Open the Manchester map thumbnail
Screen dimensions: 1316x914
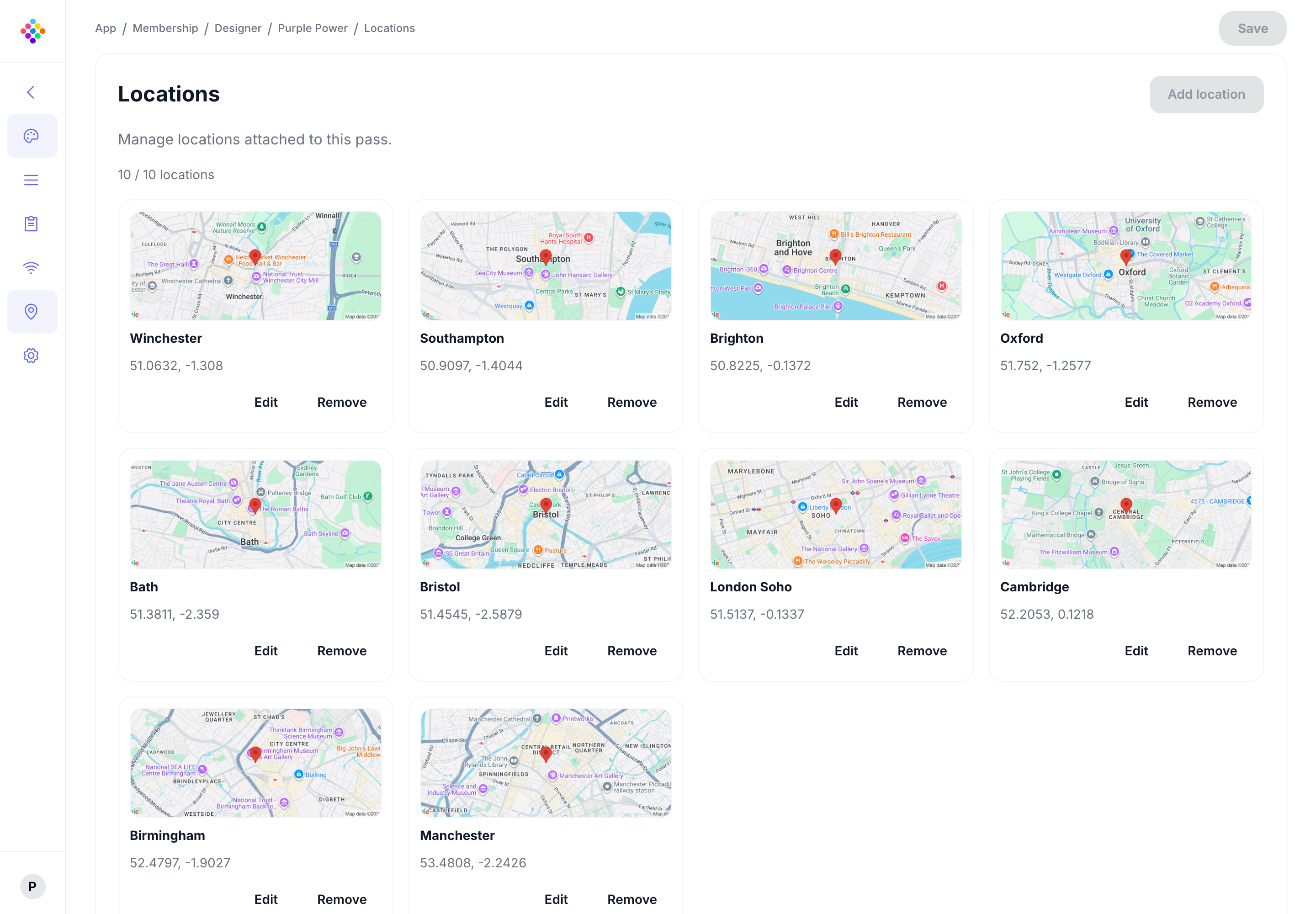546,763
